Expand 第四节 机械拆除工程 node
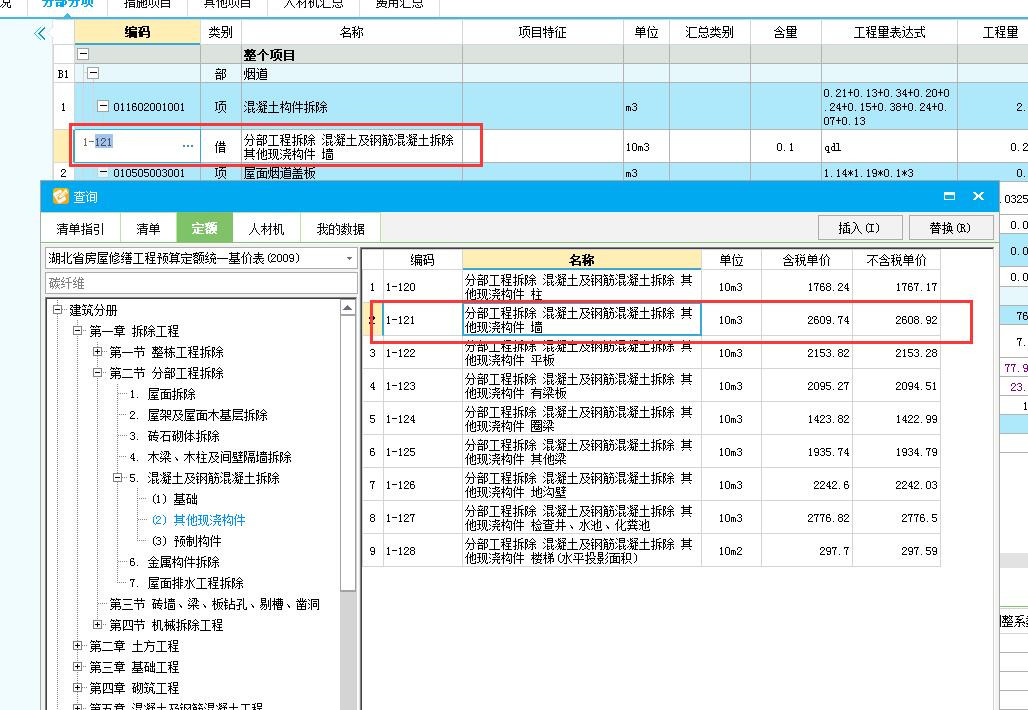This screenshot has height=710, width=1028. pyautogui.click(x=97, y=624)
